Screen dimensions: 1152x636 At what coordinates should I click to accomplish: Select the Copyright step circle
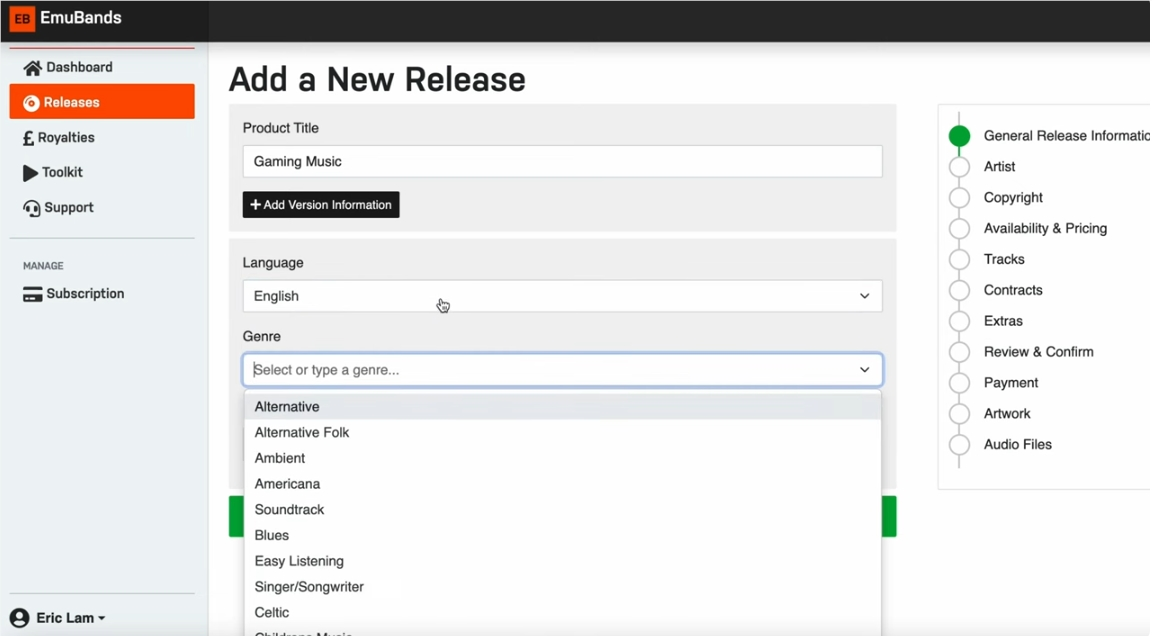tap(959, 198)
